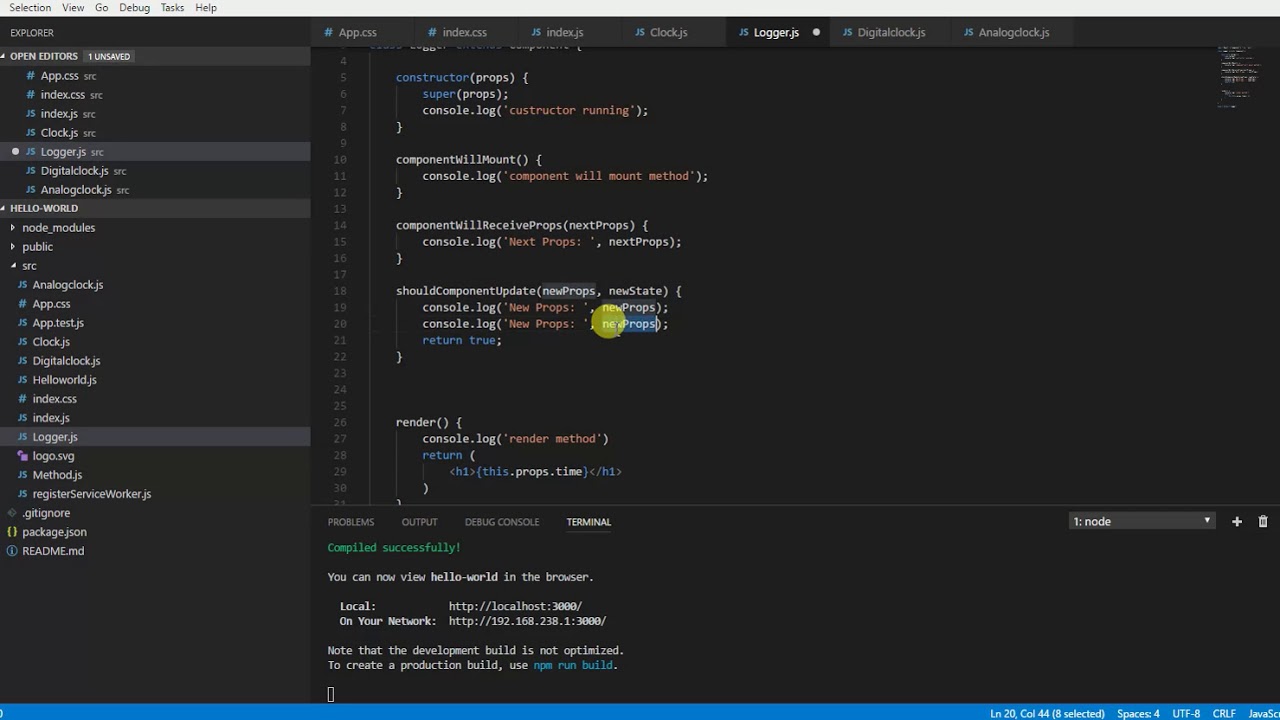
Task: Open the View menu
Action: pyautogui.click(x=73, y=7)
